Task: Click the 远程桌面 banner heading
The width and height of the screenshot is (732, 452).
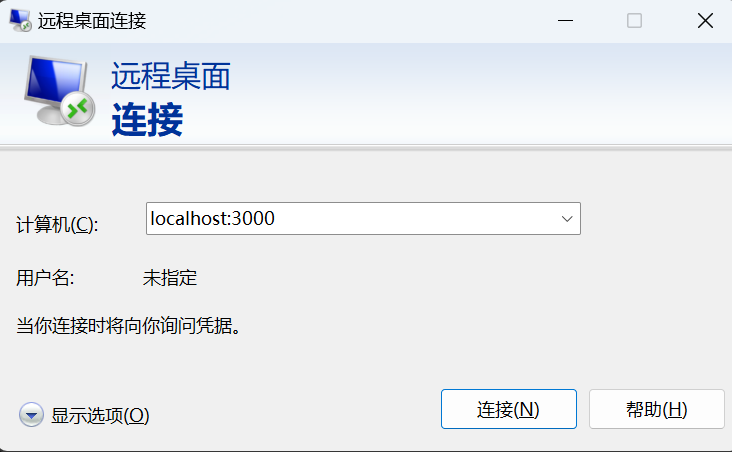Action: (x=171, y=76)
